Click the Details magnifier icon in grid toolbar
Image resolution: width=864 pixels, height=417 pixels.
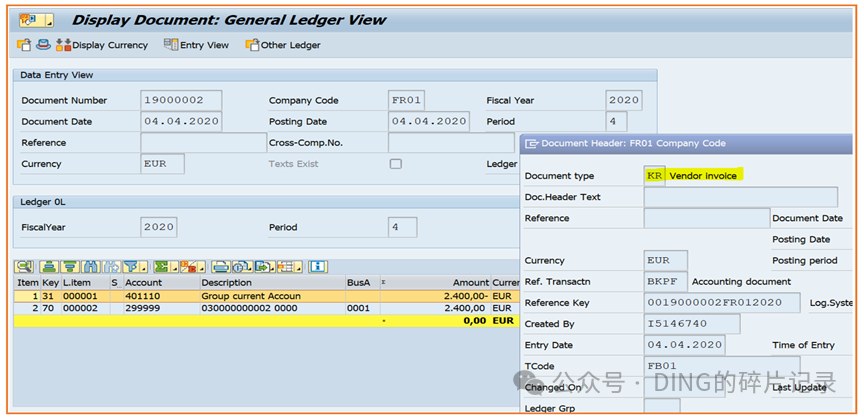[x=24, y=267]
